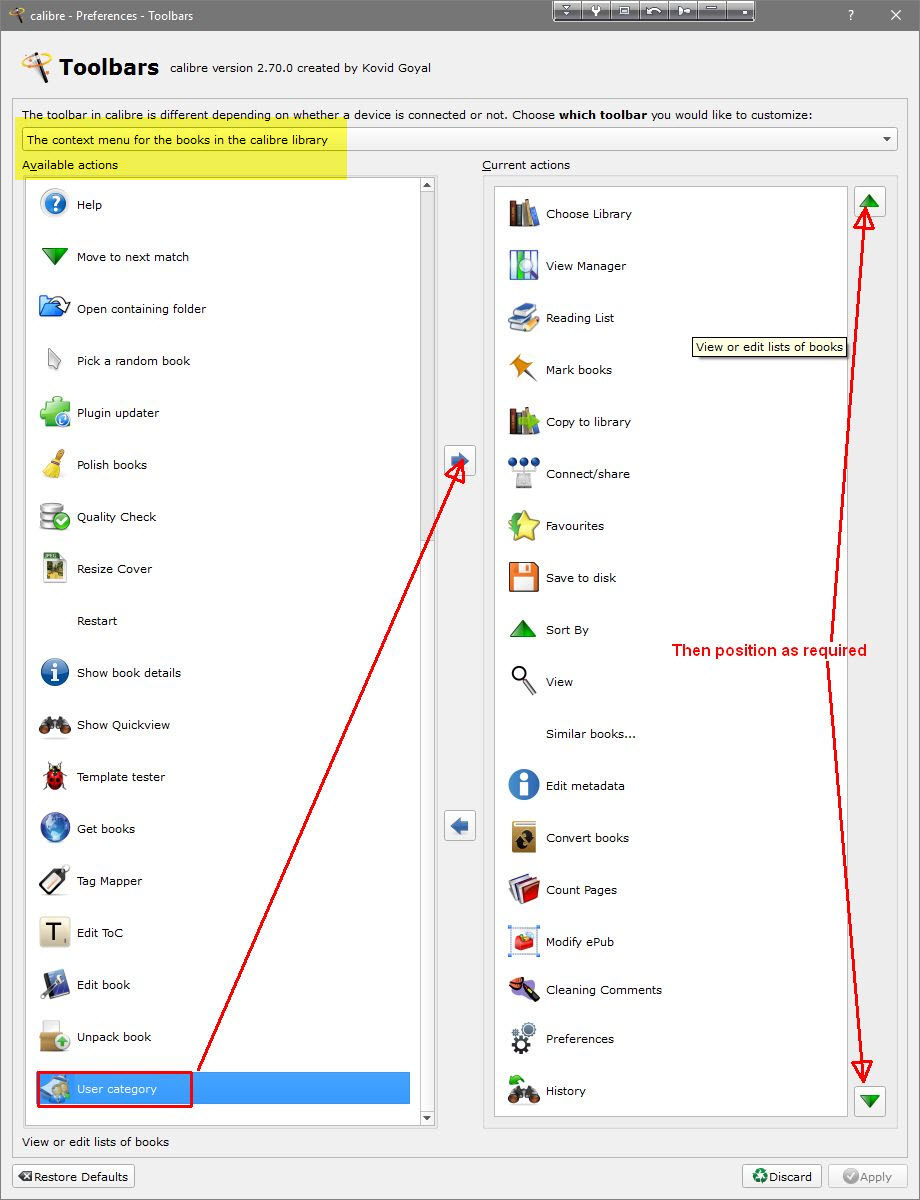Click the Discard button
920x1200 pixels.
point(782,1176)
